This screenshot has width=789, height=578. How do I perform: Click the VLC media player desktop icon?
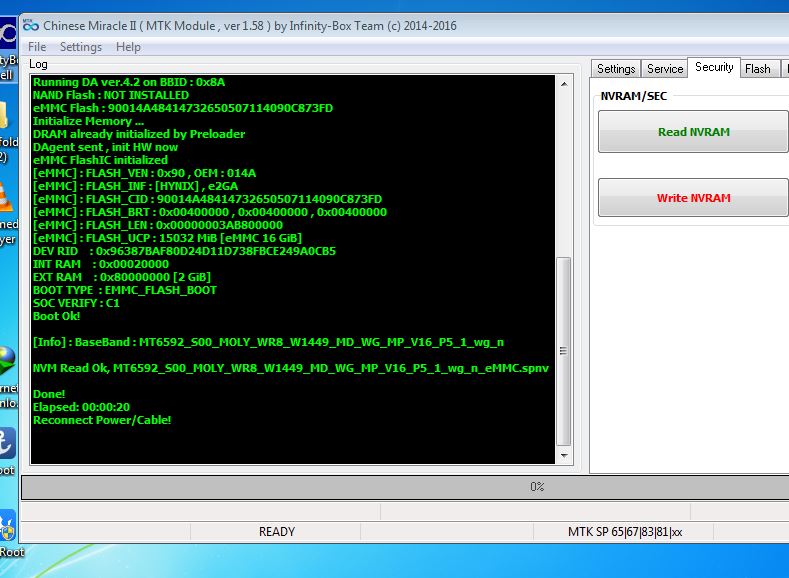pos(5,197)
